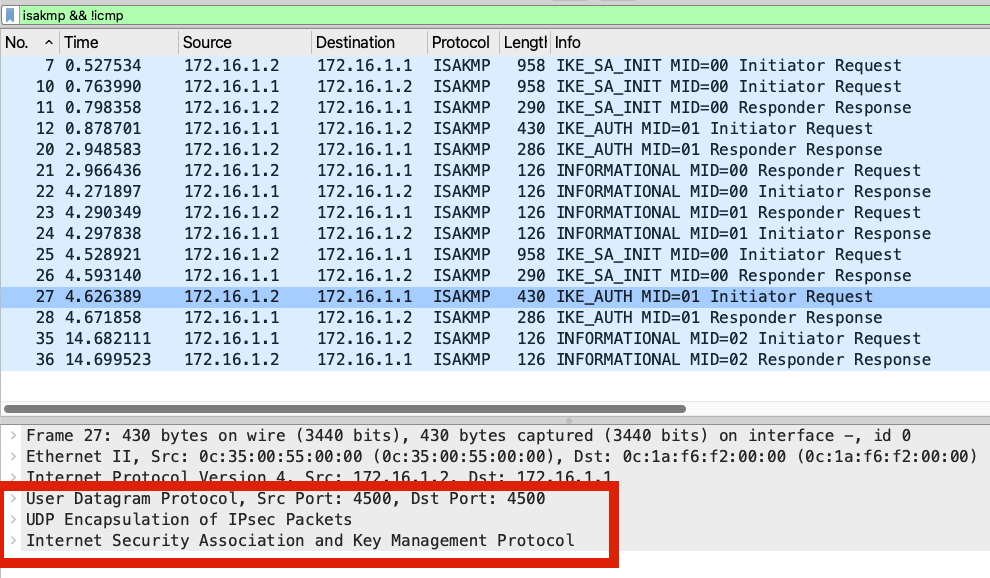This screenshot has width=990, height=578.
Task: Select packet 25 at time 4.528921
Action: 495,255
